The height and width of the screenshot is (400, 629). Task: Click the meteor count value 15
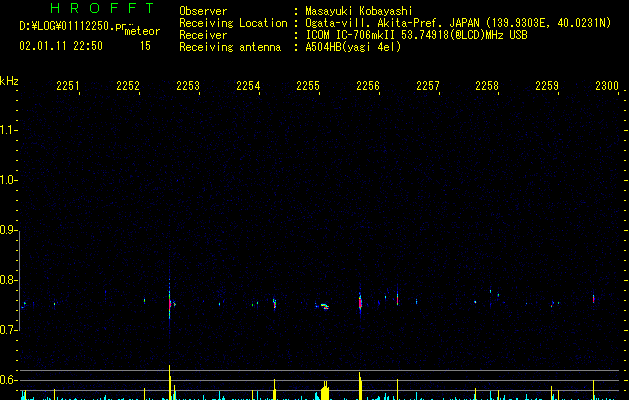tap(145, 46)
